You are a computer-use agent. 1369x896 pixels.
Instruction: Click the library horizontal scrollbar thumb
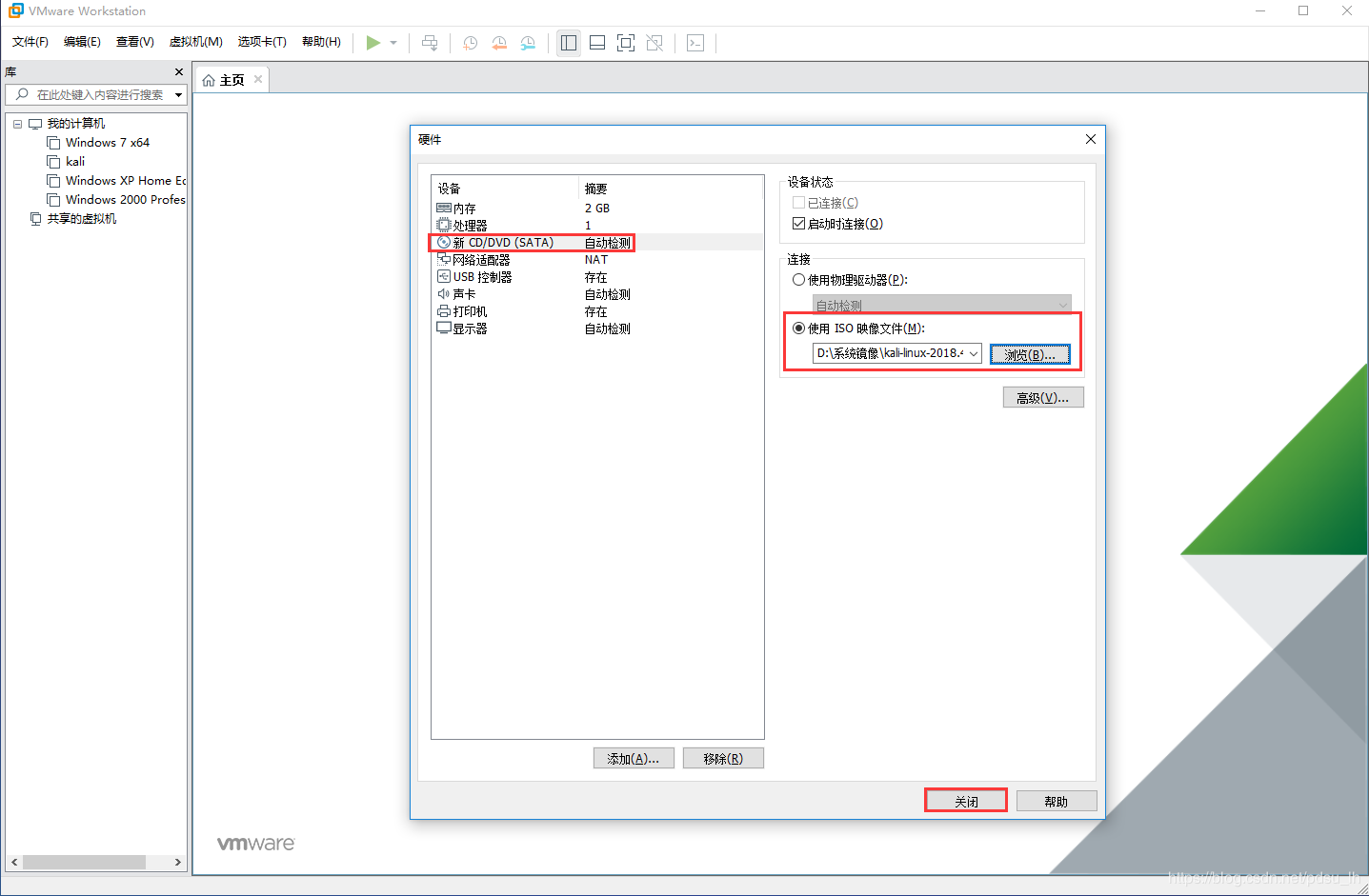pos(84,862)
